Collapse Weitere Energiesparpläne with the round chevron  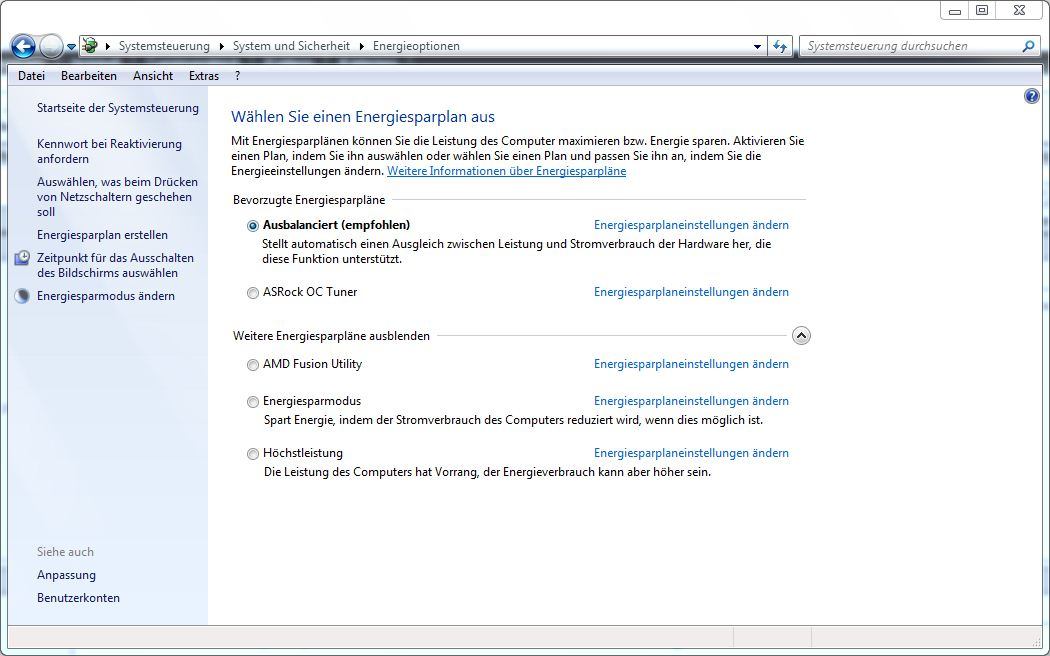(801, 335)
